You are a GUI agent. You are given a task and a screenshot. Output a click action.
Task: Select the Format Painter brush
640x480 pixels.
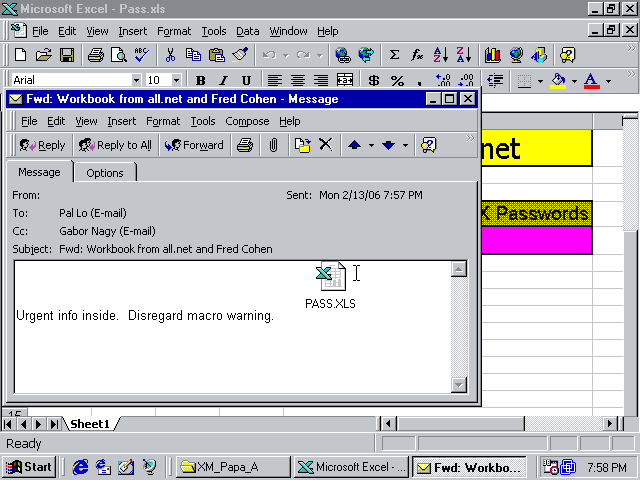240,55
